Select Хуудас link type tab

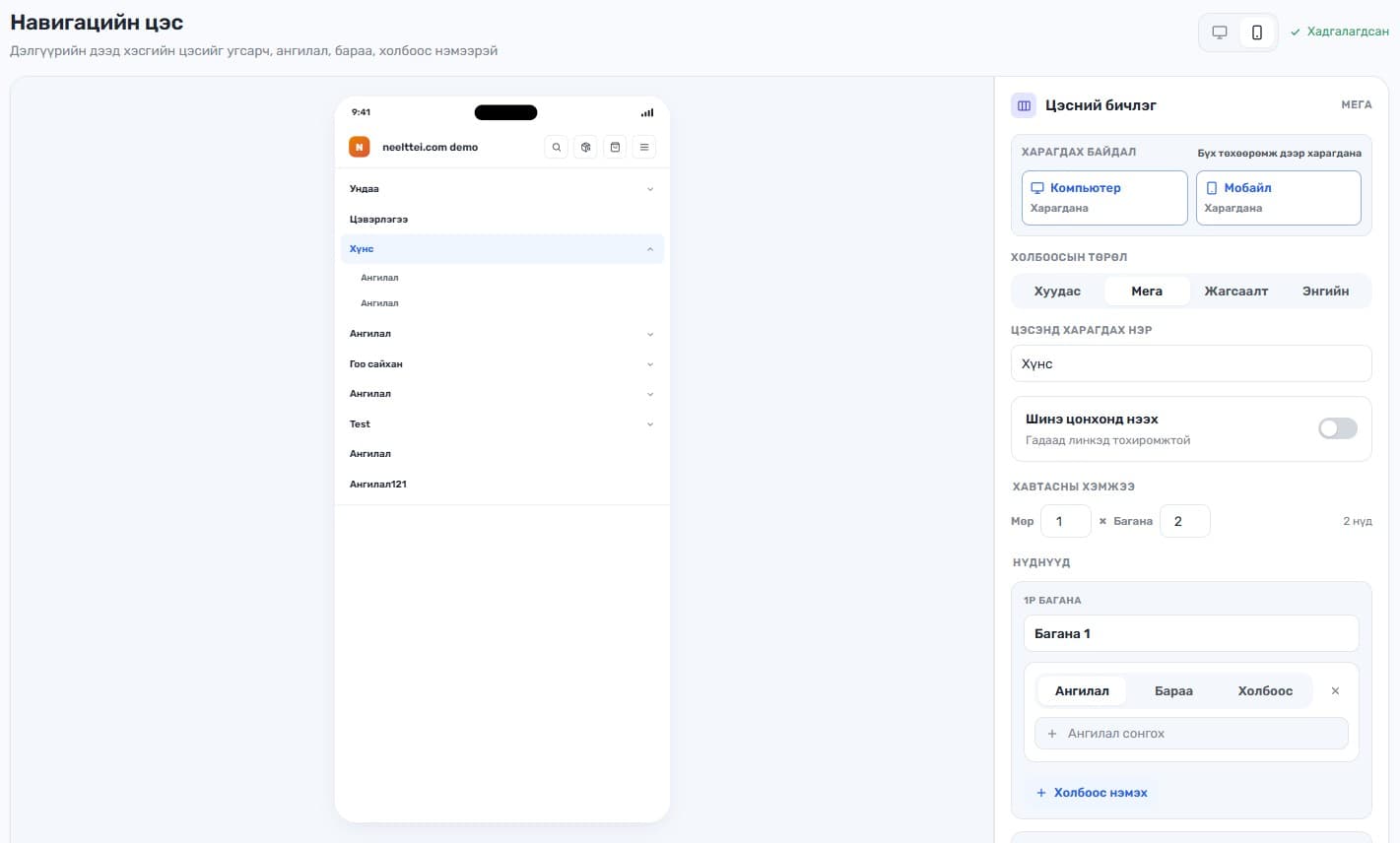pyautogui.click(x=1057, y=291)
